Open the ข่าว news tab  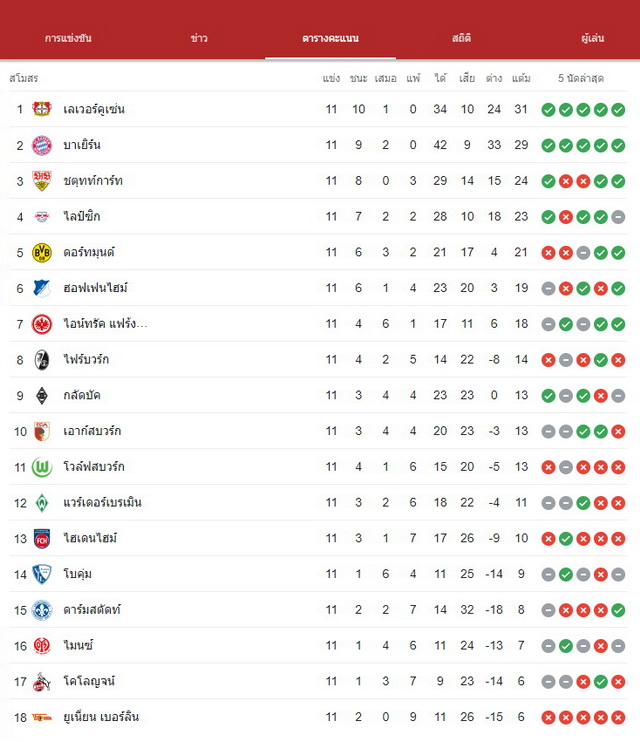coord(199,38)
